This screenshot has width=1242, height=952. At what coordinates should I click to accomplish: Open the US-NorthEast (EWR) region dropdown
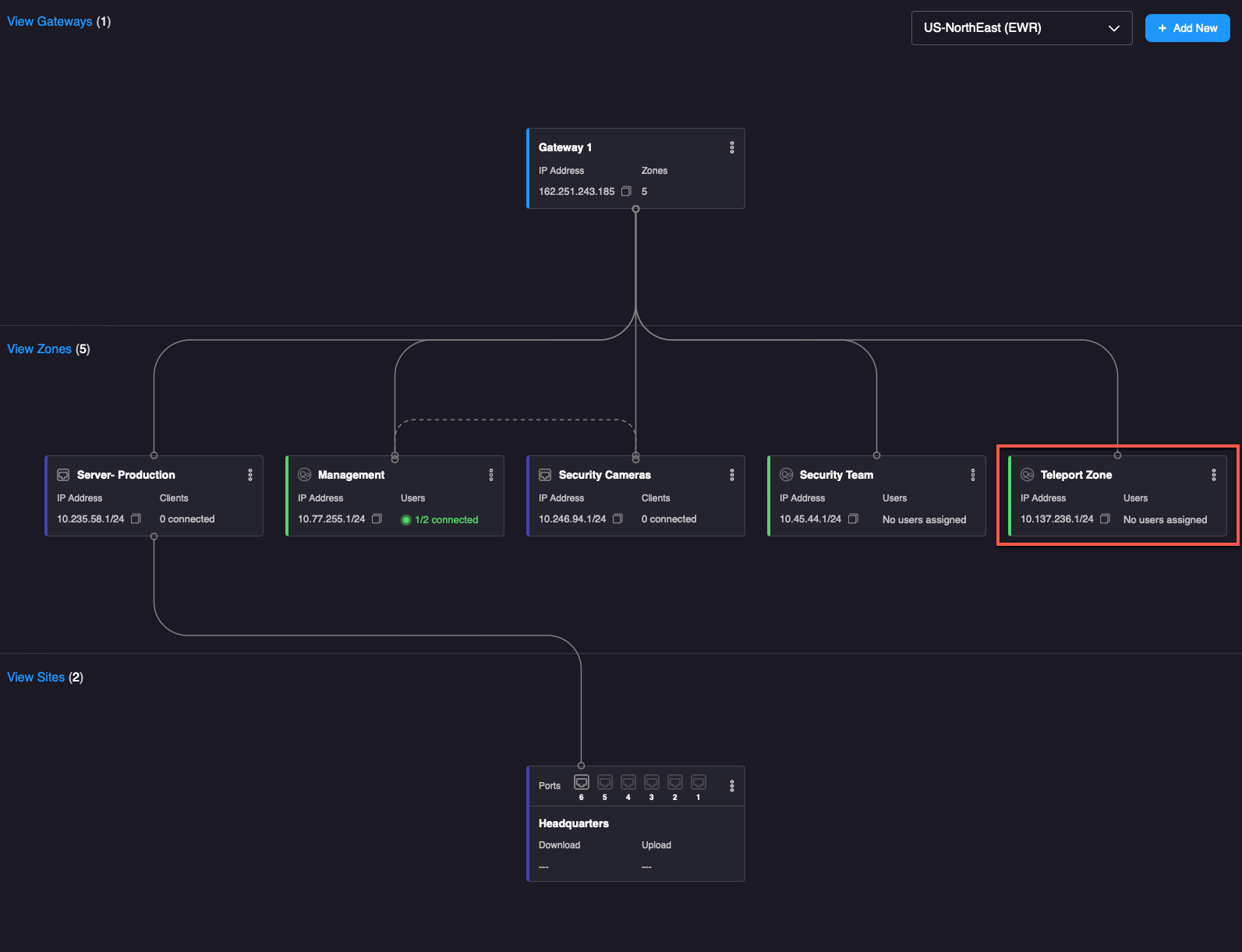(1021, 28)
